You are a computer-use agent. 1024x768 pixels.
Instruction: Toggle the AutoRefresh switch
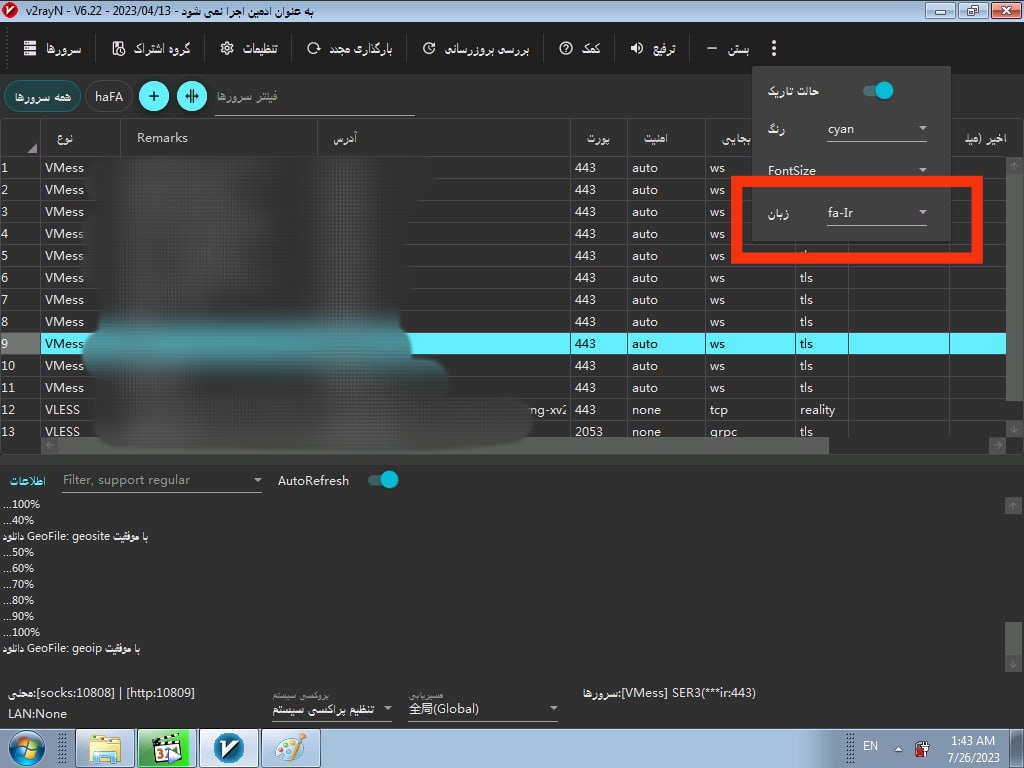coord(383,480)
